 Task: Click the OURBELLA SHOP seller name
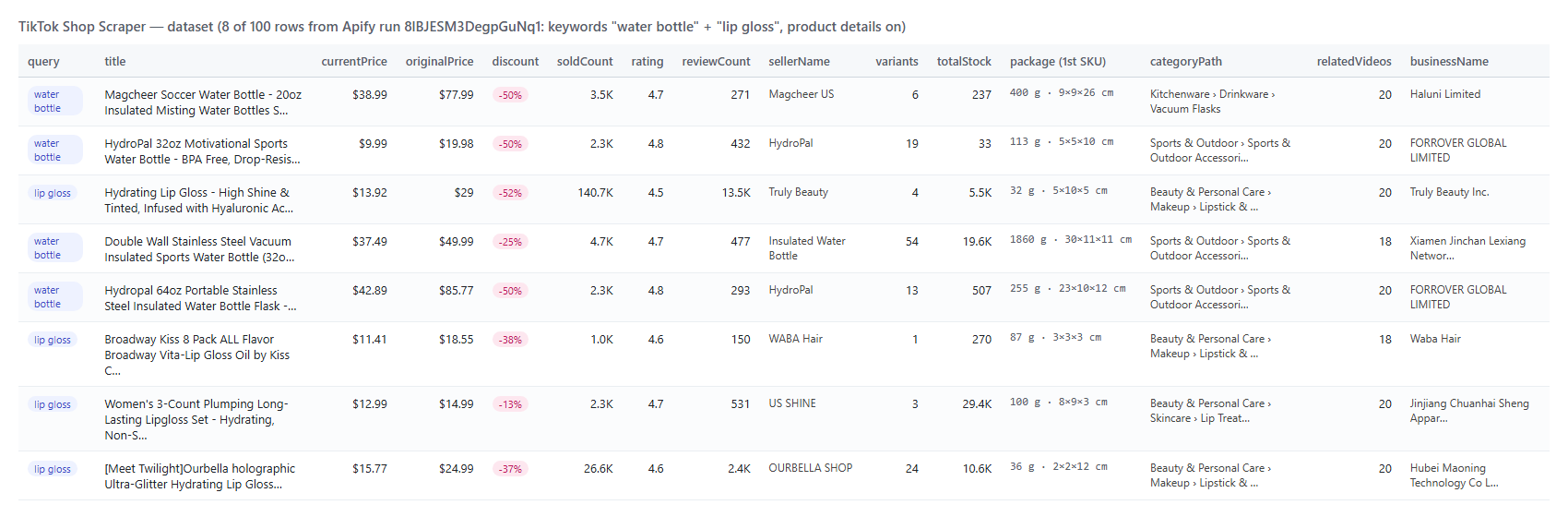point(811,468)
